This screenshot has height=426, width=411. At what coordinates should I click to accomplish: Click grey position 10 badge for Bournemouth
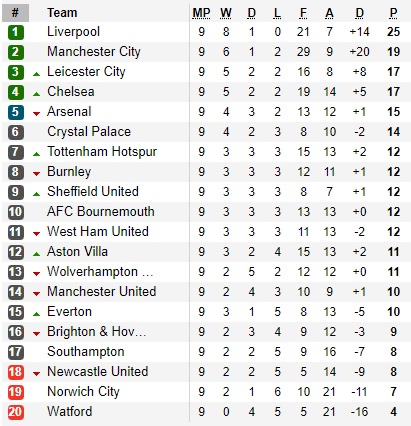point(15,212)
